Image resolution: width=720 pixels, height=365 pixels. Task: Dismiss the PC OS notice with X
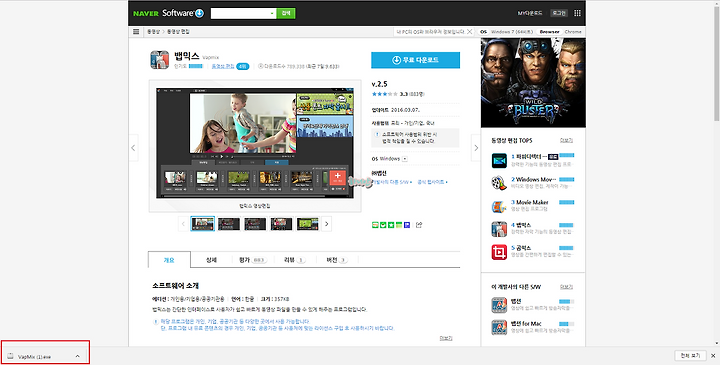click(469, 32)
